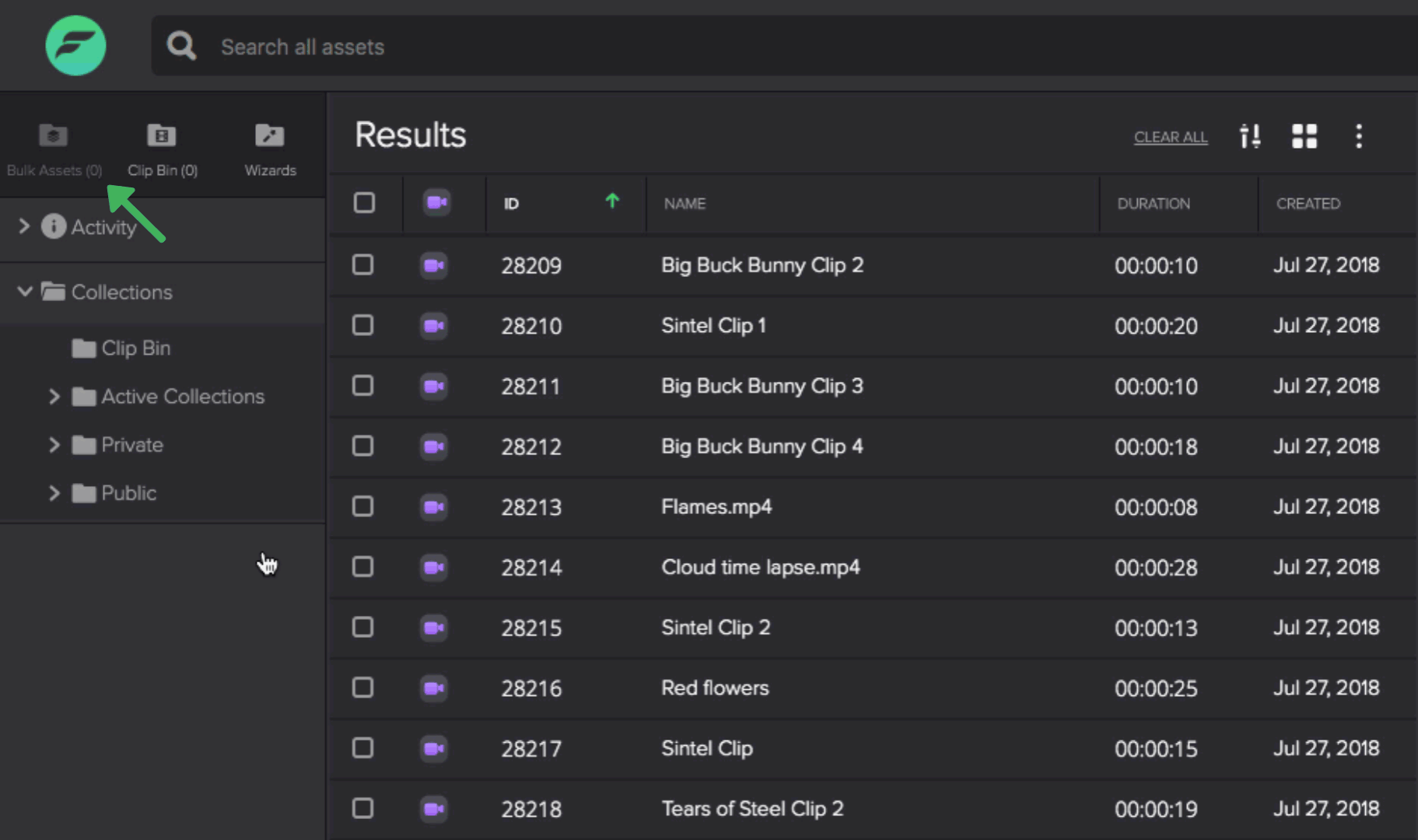Click the video icon for Flames.mp4

[434, 507]
